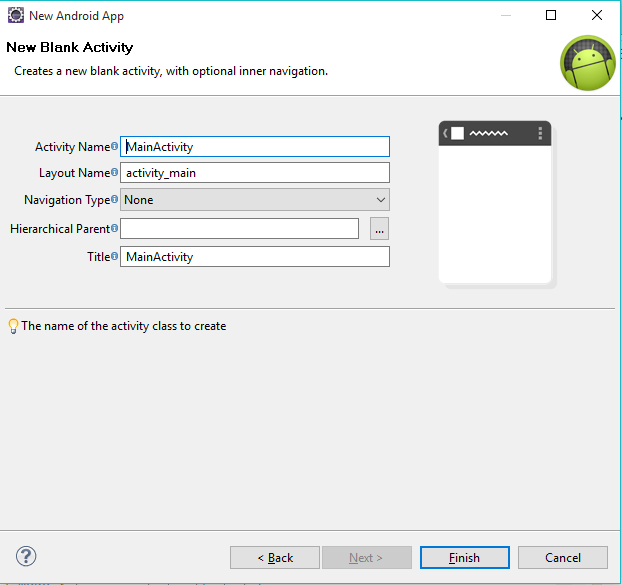Focus the Title text field
Image resolution: width=622 pixels, height=585 pixels.
[255, 257]
